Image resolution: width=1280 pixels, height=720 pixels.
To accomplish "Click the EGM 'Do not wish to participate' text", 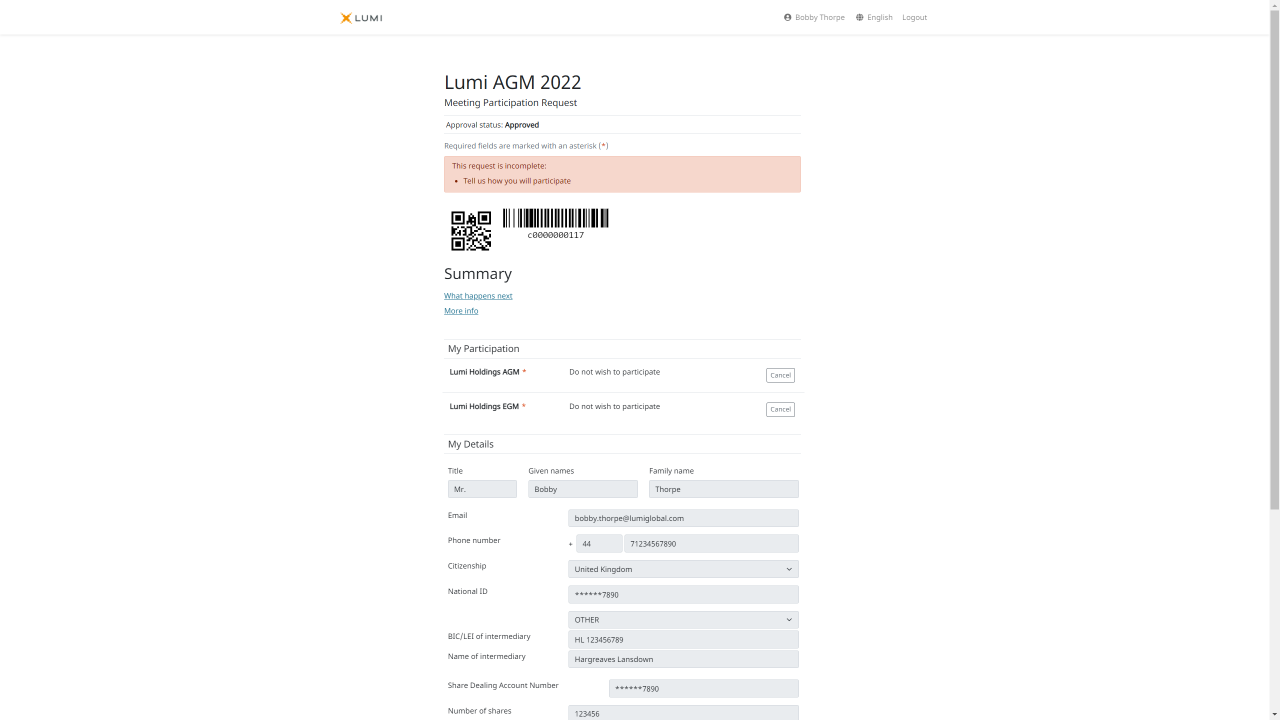I will pos(615,406).
